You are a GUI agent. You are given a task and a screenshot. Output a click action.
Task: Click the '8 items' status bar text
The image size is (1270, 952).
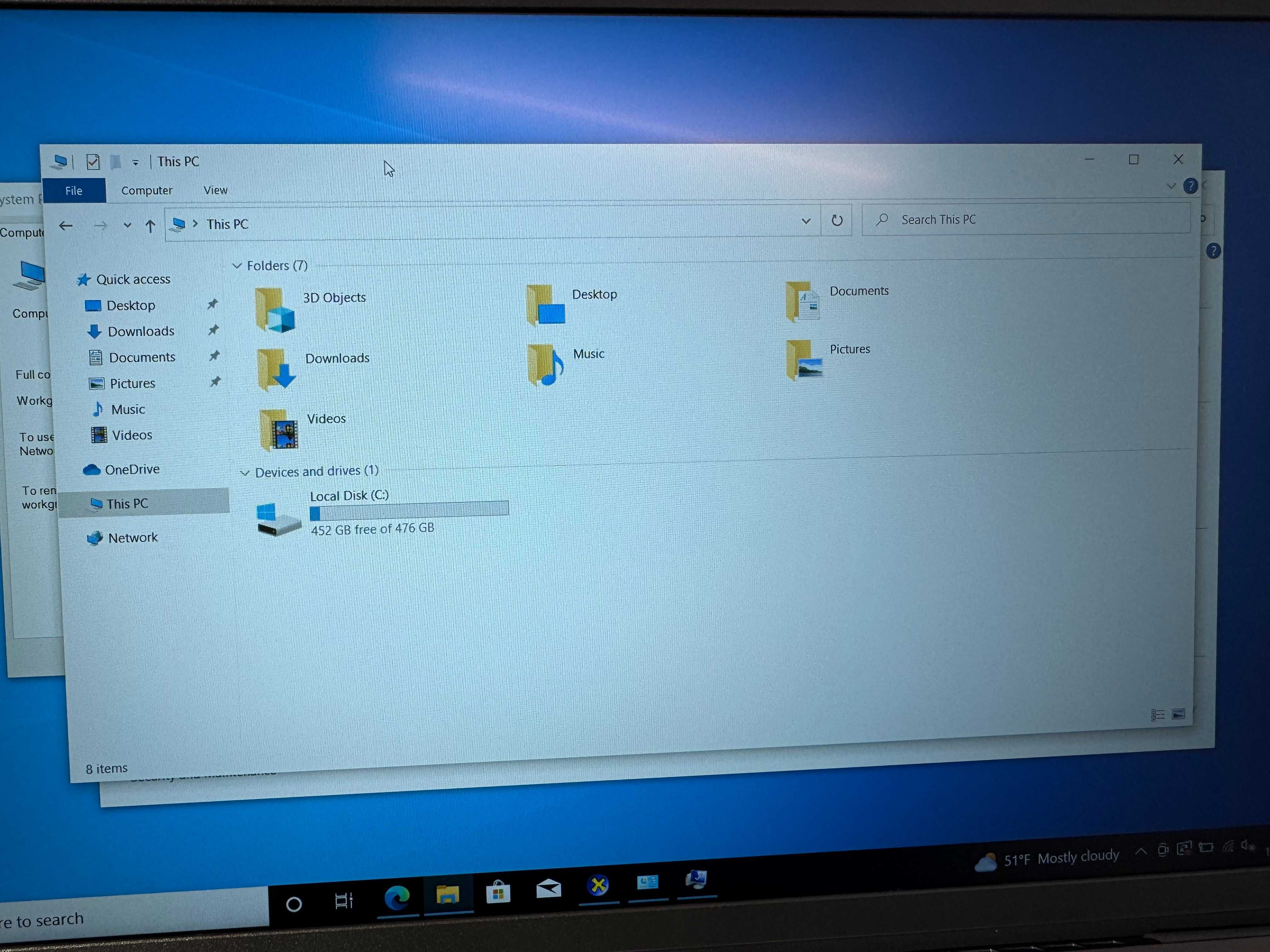(107, 768)
